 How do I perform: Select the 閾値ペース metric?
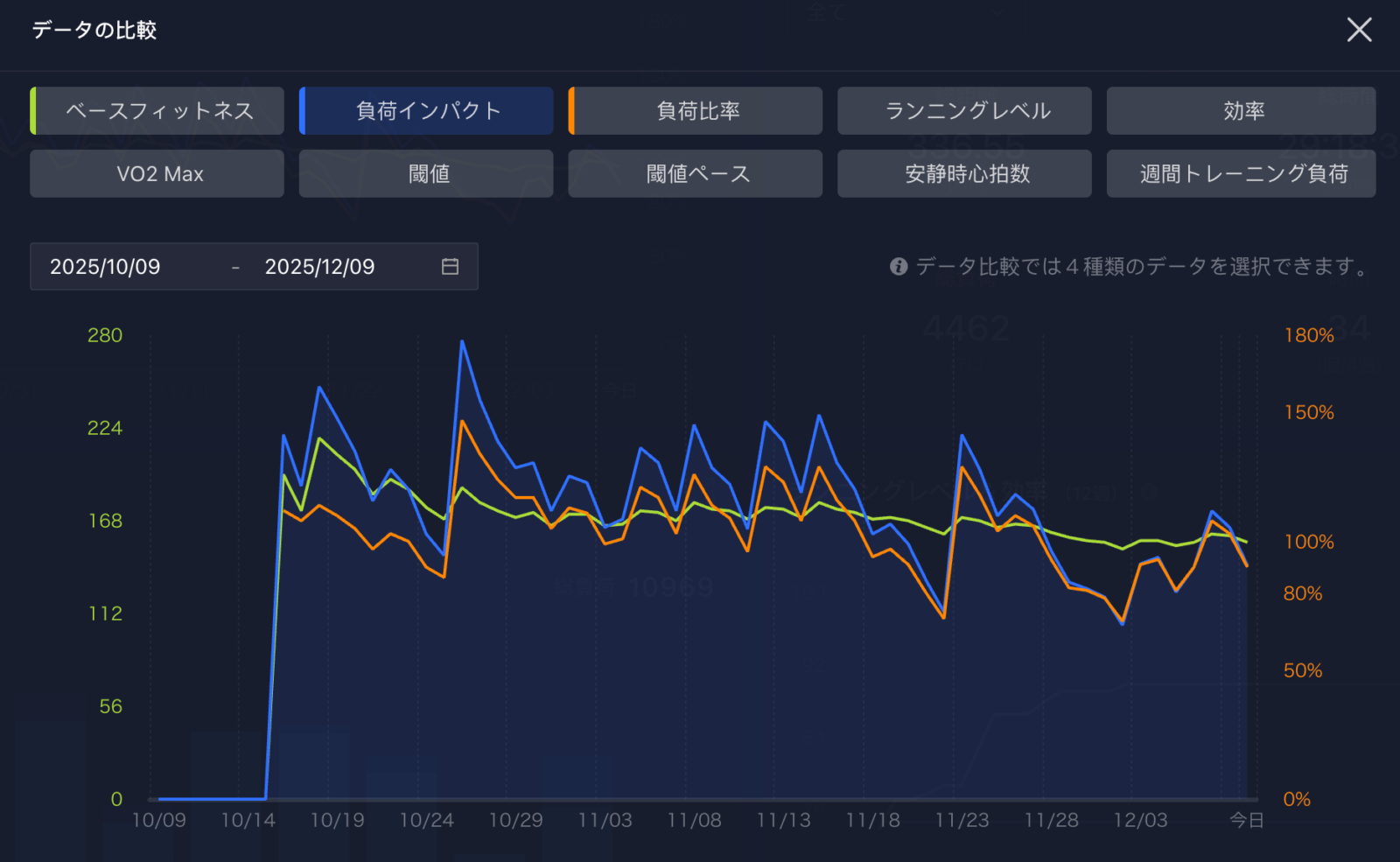coord(696,174)
